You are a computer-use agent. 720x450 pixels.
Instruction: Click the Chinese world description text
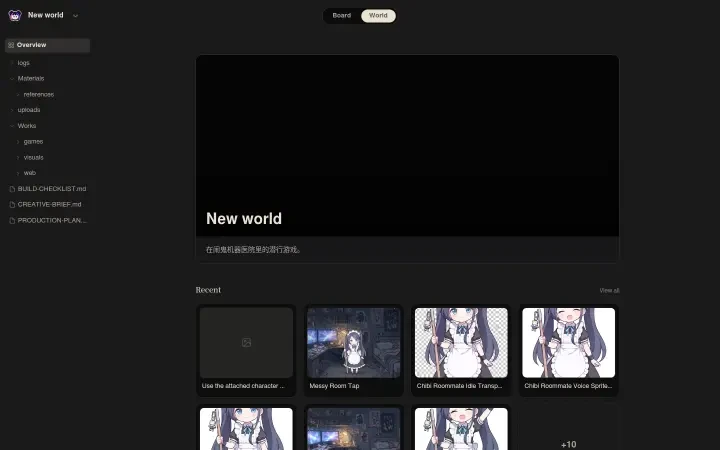coord(253,250)
